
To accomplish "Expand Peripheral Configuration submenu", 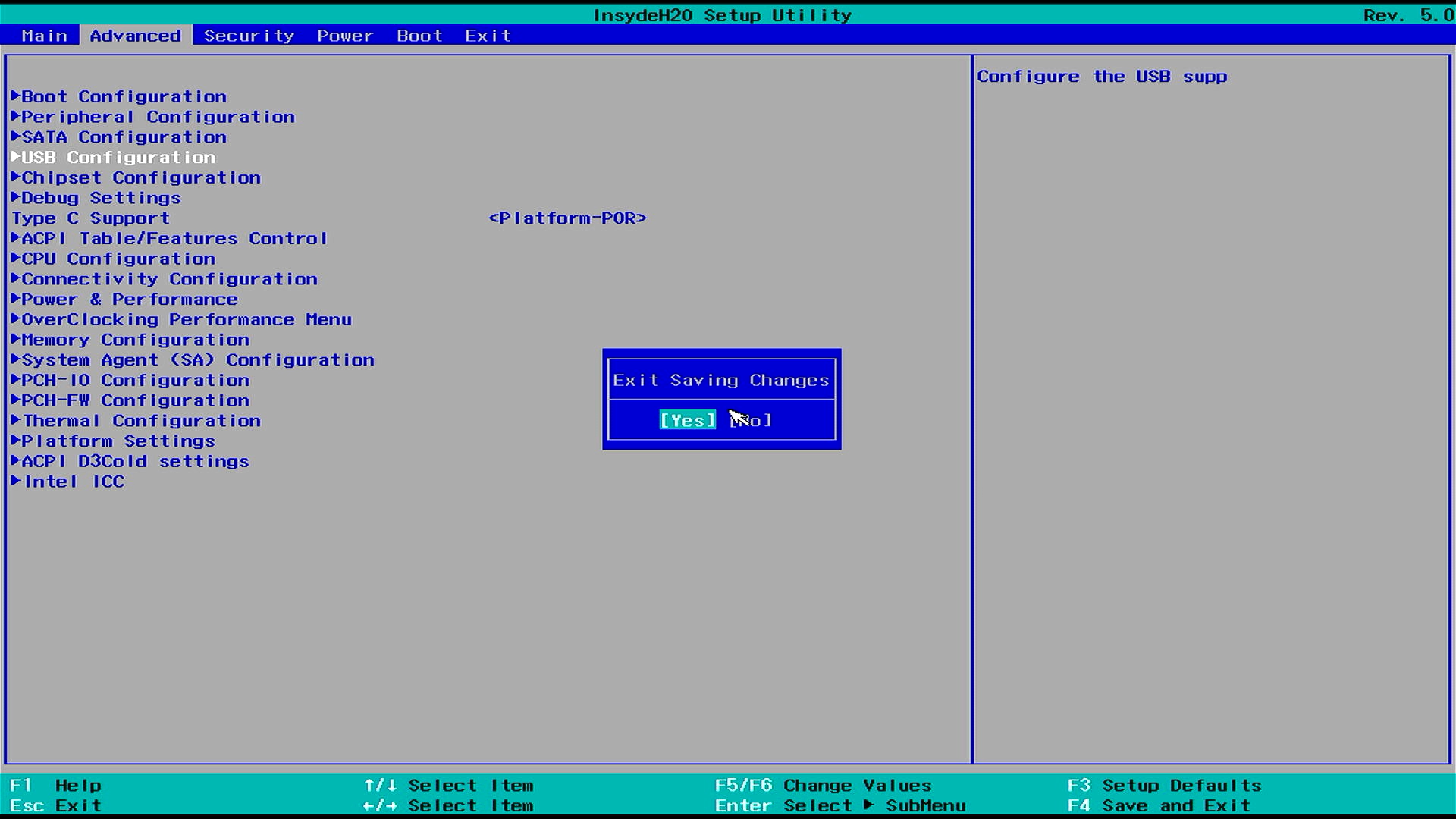I will pos(158,117).
